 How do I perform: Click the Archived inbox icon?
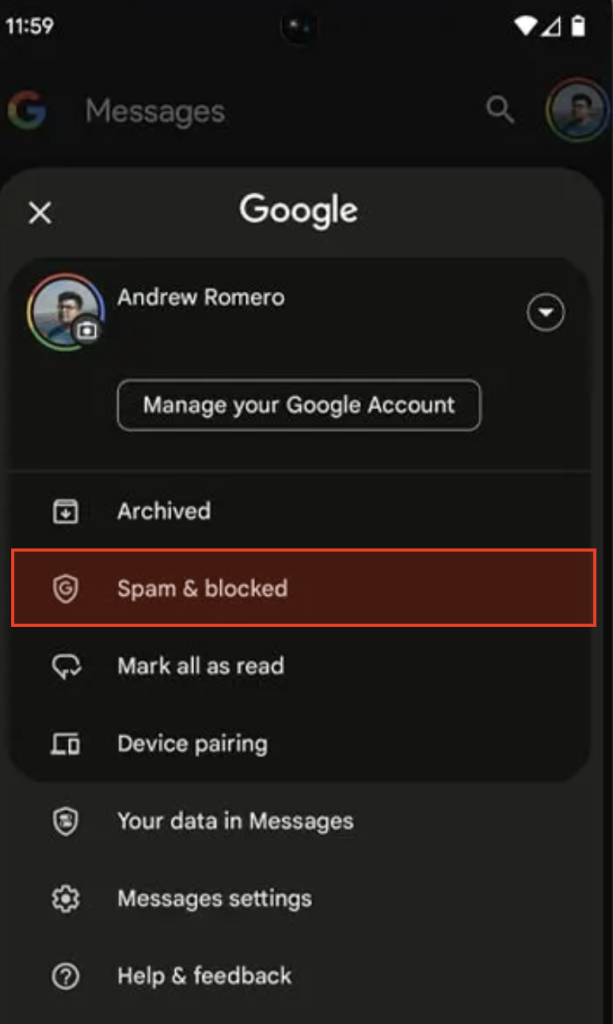[66, 511]
